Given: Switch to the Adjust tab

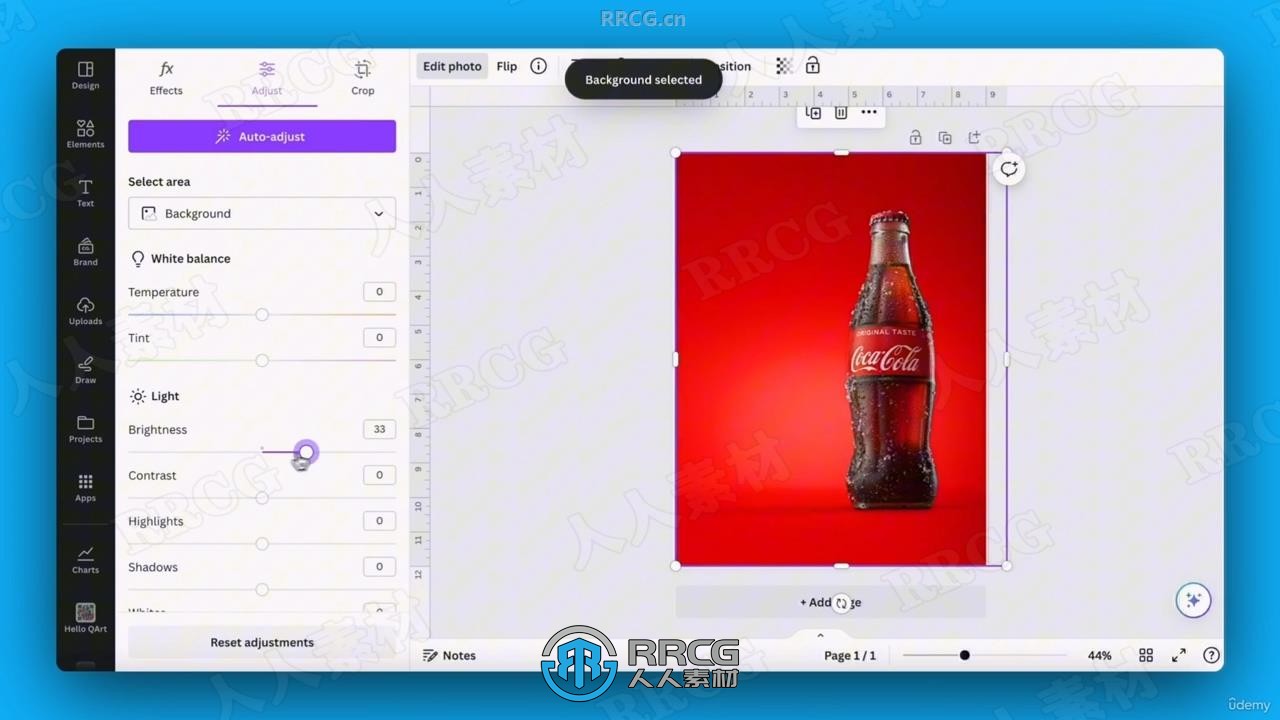Looking at the screenshot, I should (267, 78).
